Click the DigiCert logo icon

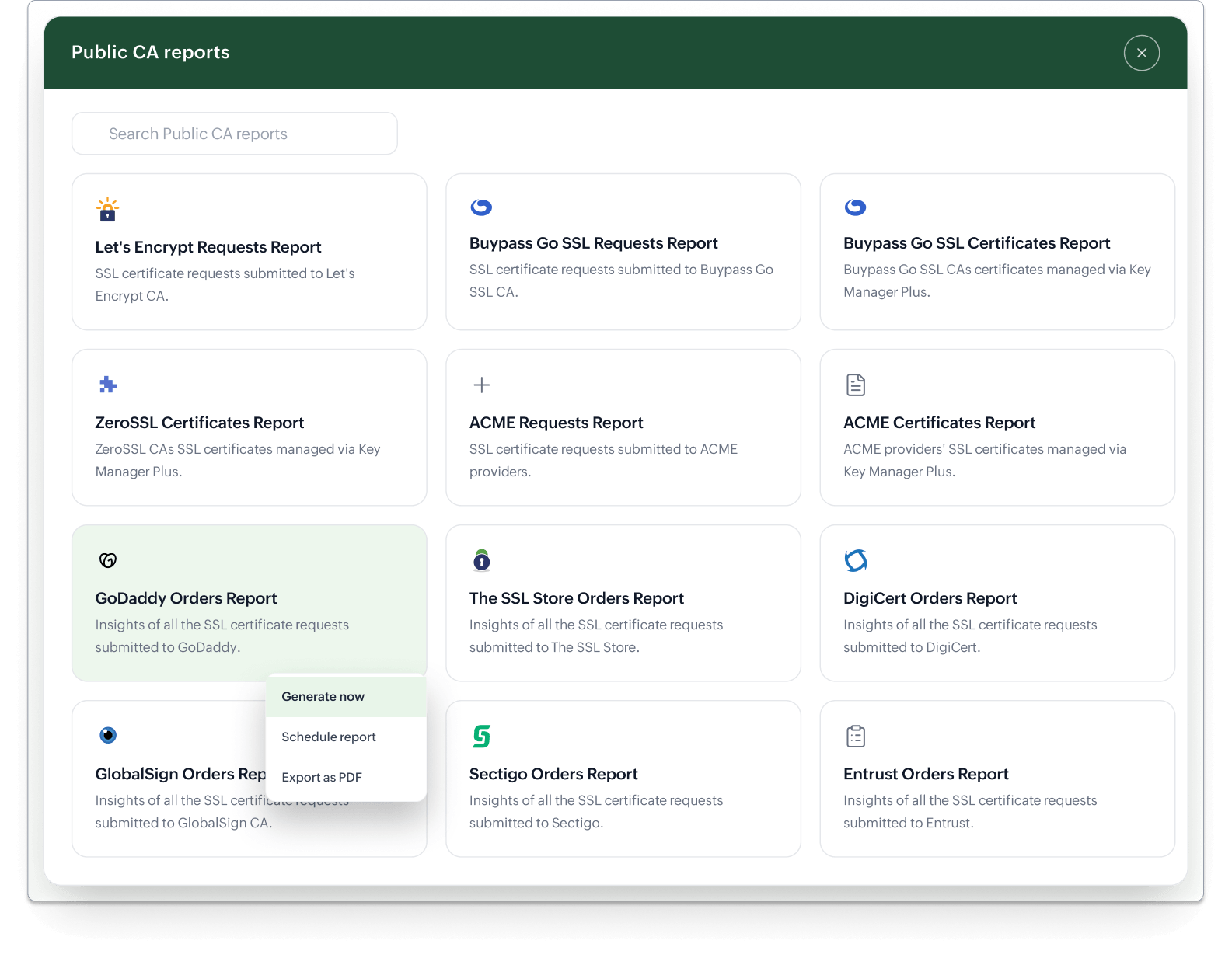coord(856,560)
